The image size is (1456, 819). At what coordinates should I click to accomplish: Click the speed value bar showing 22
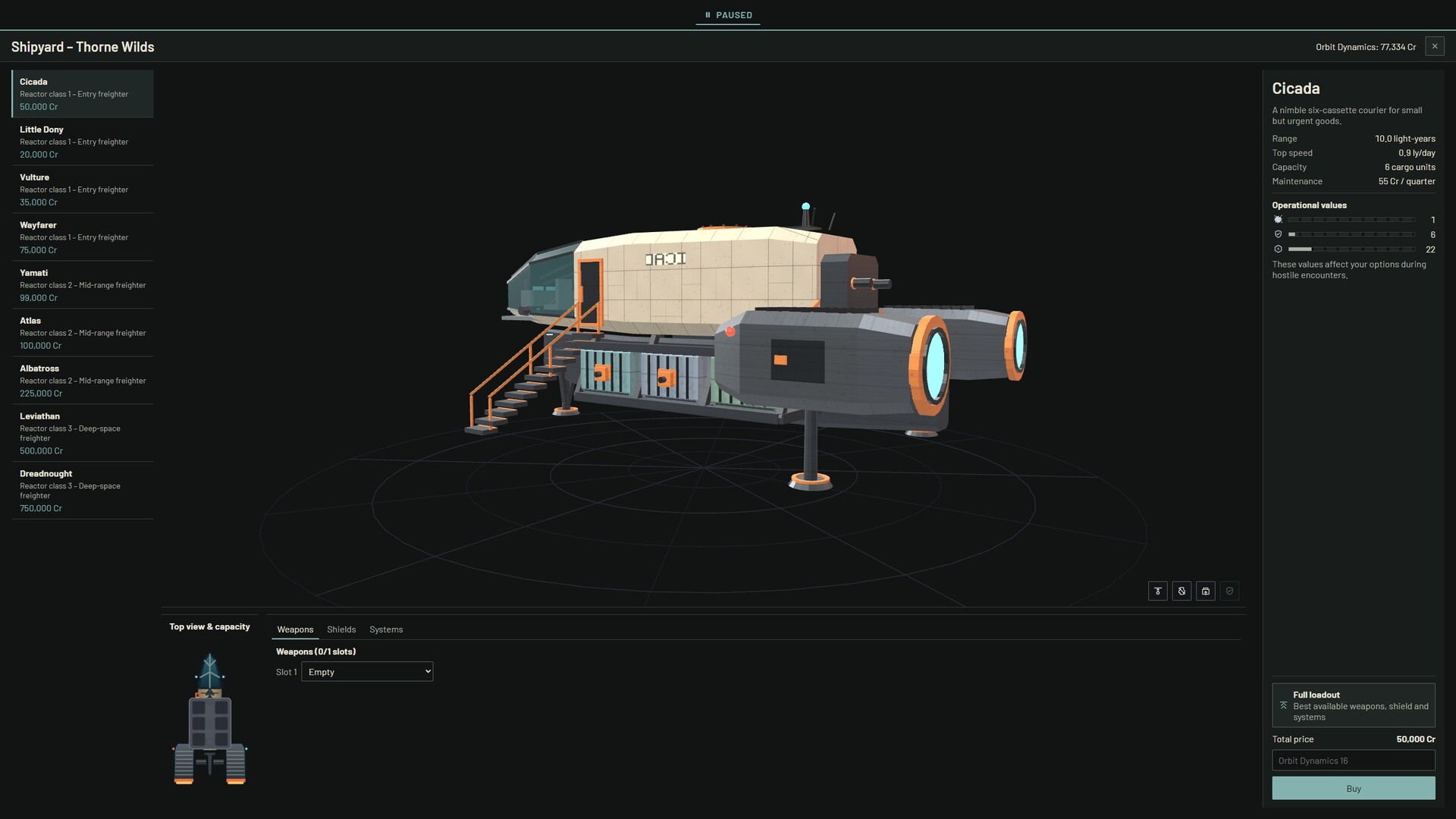click(x=1351, y=249)
